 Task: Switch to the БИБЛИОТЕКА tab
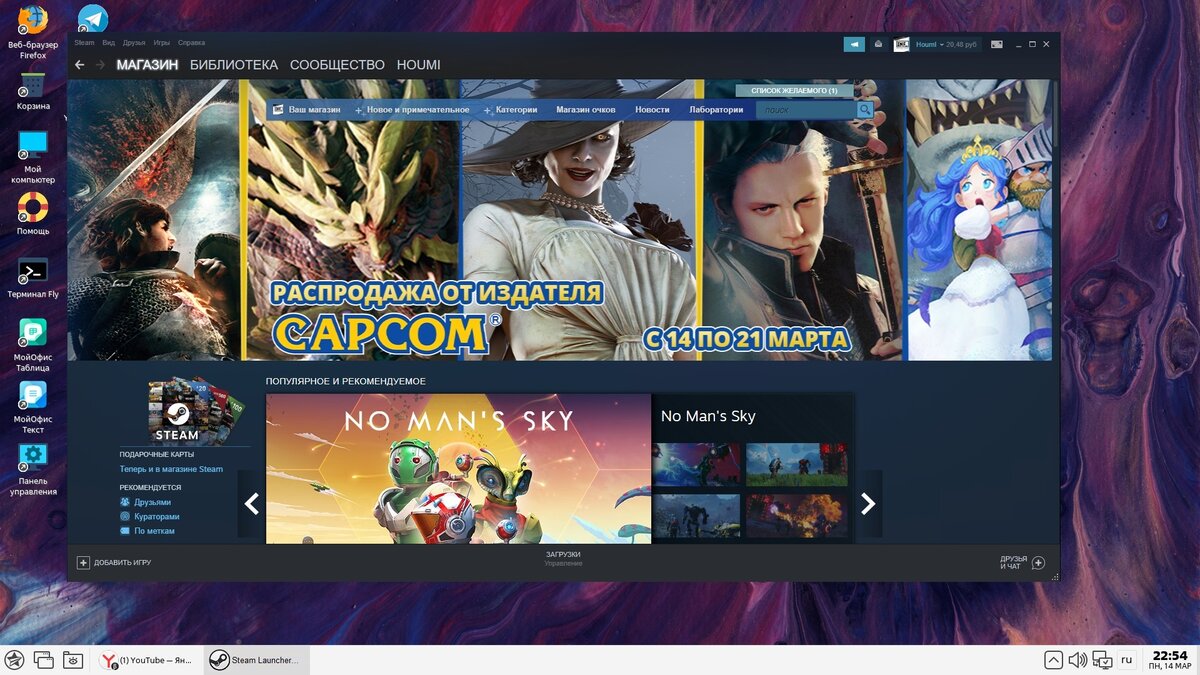(234, 65)
